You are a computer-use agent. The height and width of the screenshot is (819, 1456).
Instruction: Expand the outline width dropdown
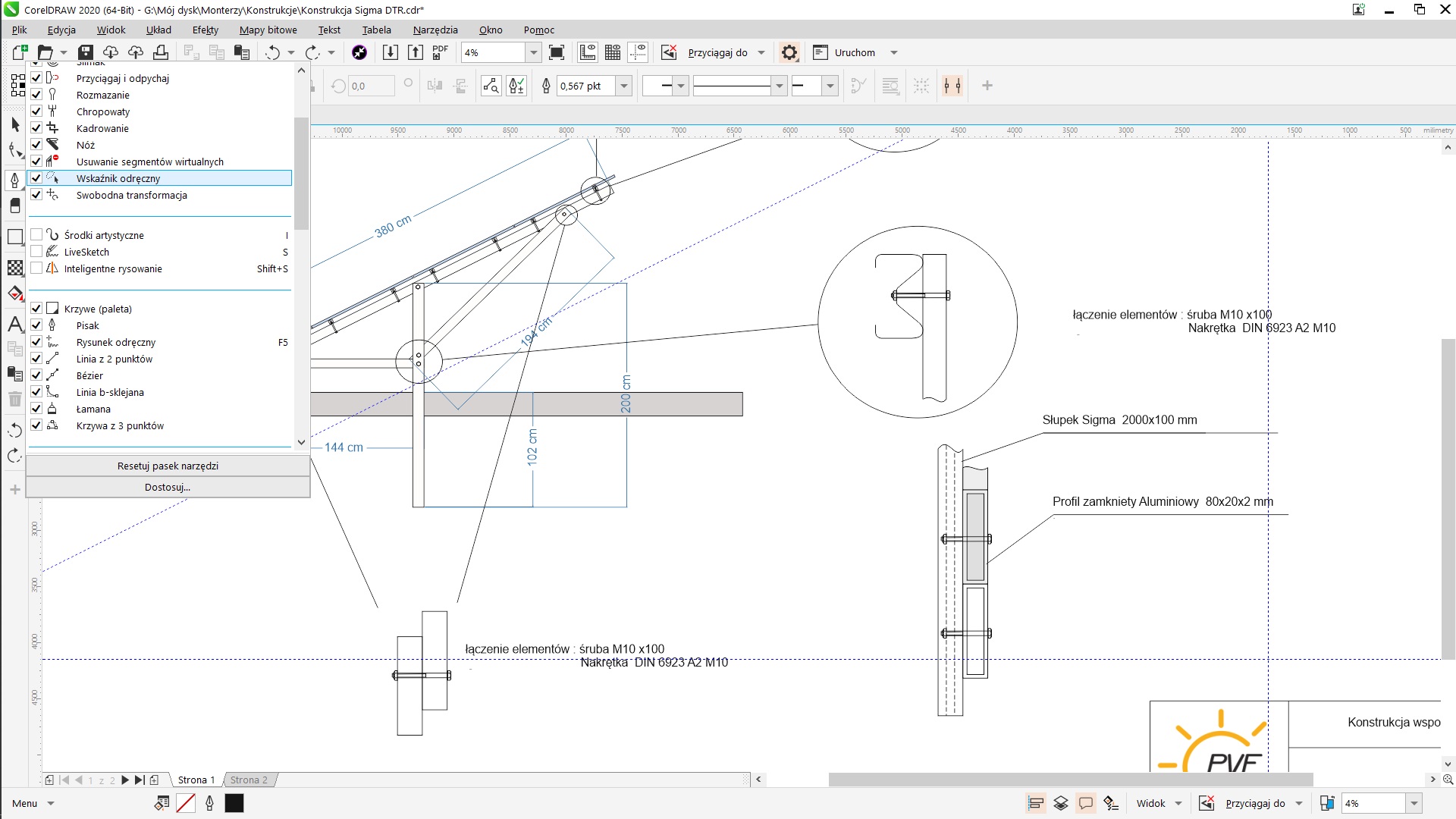tap(624, 86)
